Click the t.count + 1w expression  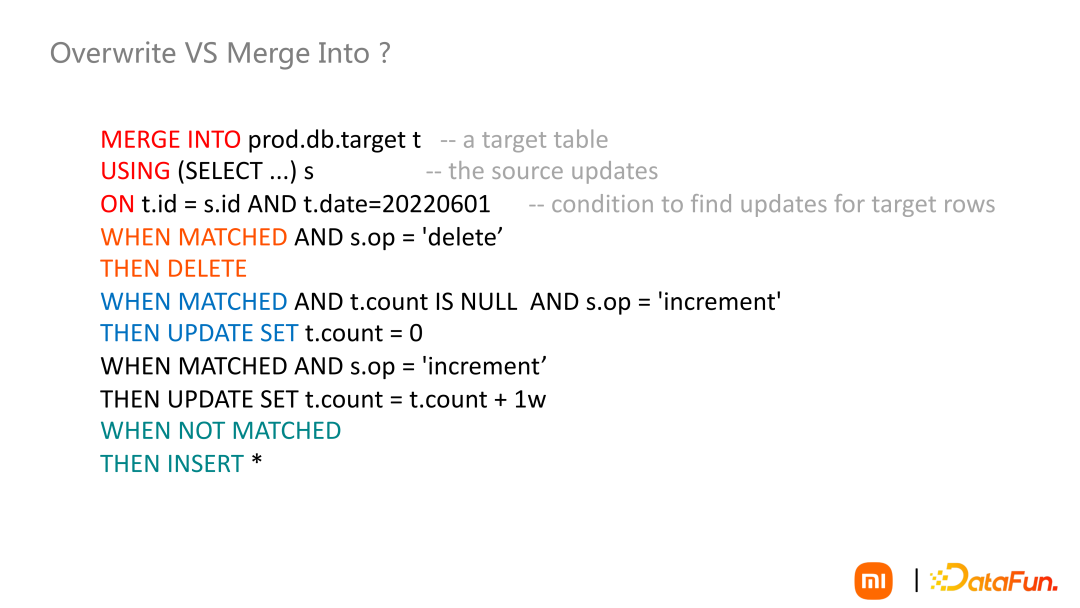click(x=478, y=399)
